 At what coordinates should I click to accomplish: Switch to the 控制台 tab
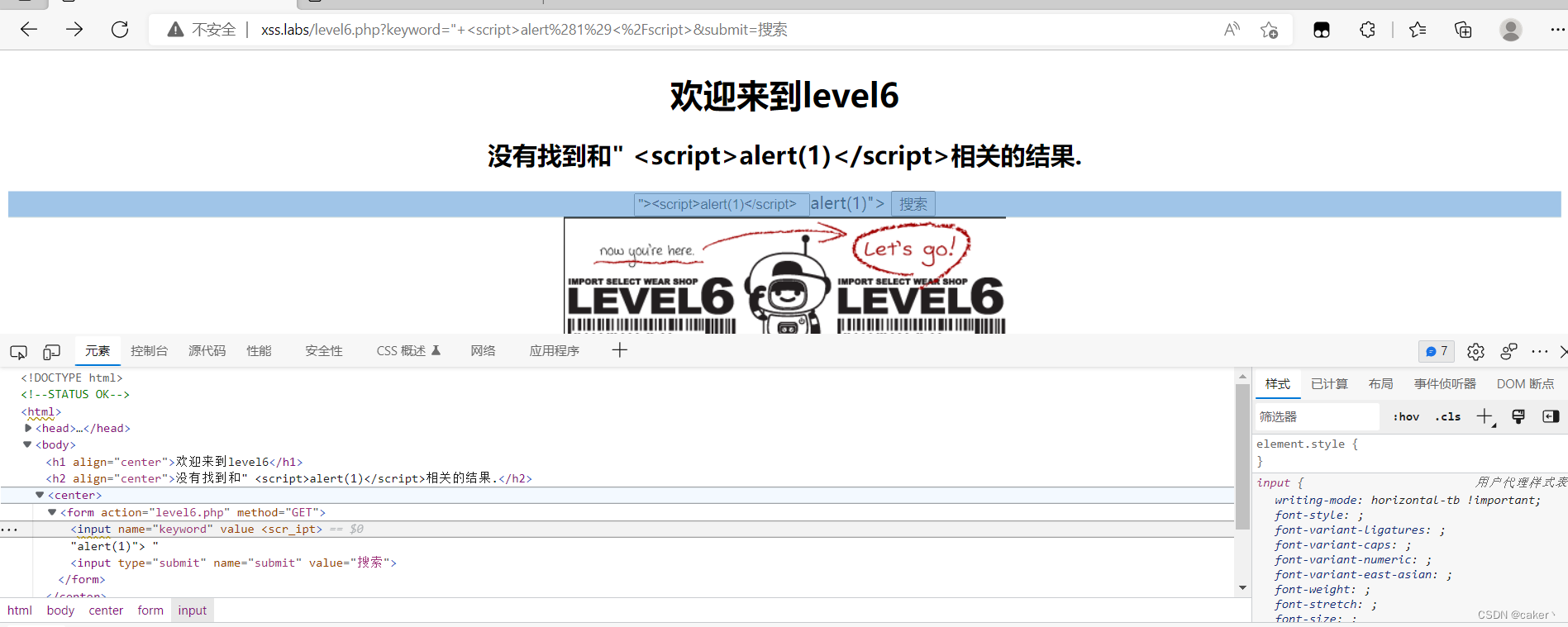click(x=149, y=351)
